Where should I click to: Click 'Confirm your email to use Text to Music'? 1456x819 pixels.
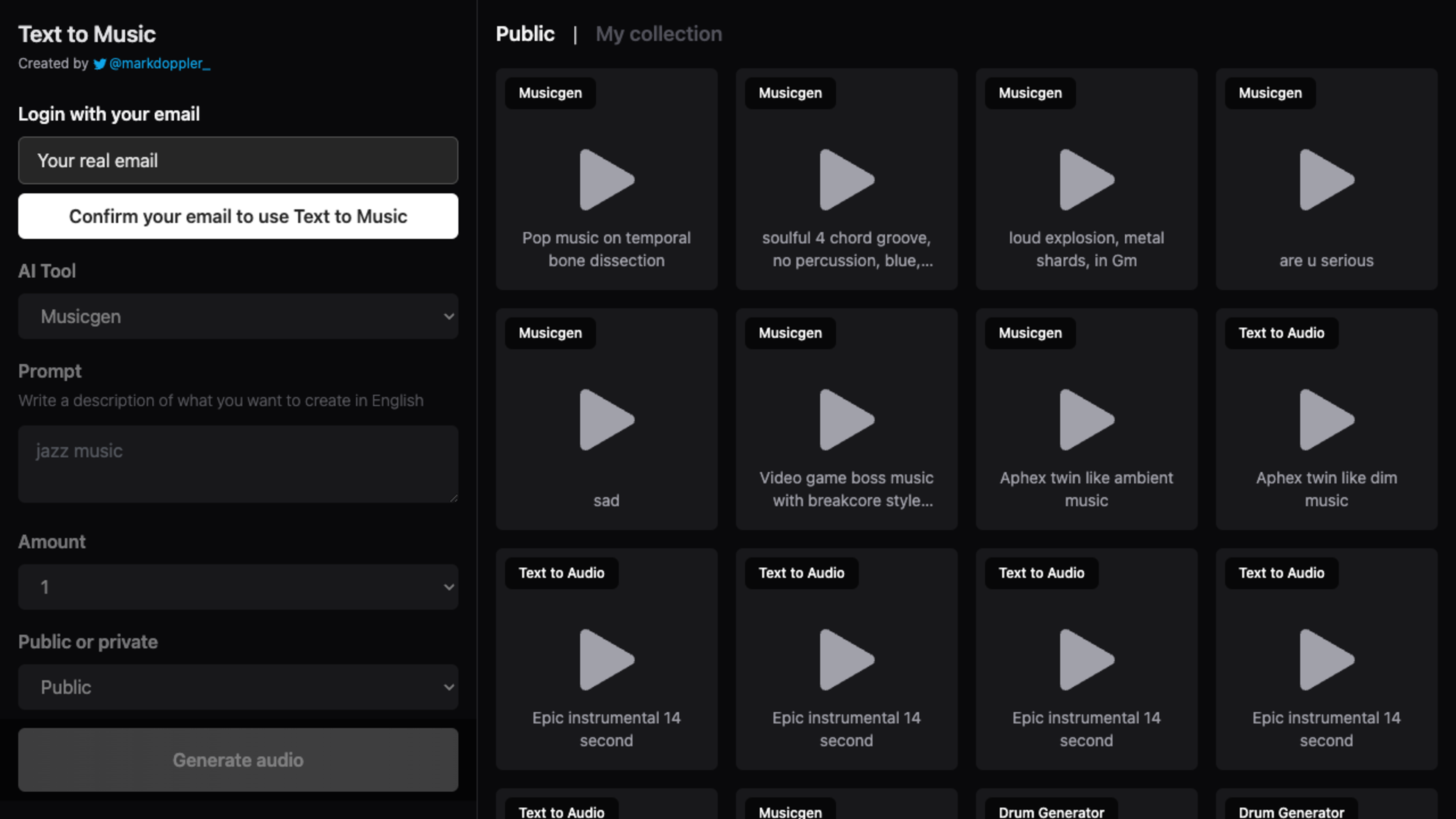[x=238, y=217]
